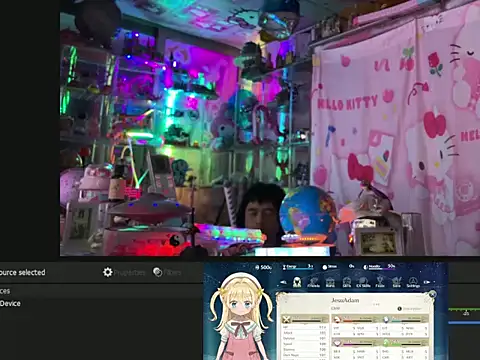Image resolution: width=480 pixels, height=360 pixels.
Task: Click the red stat category icon
Action: click(337, 319)
